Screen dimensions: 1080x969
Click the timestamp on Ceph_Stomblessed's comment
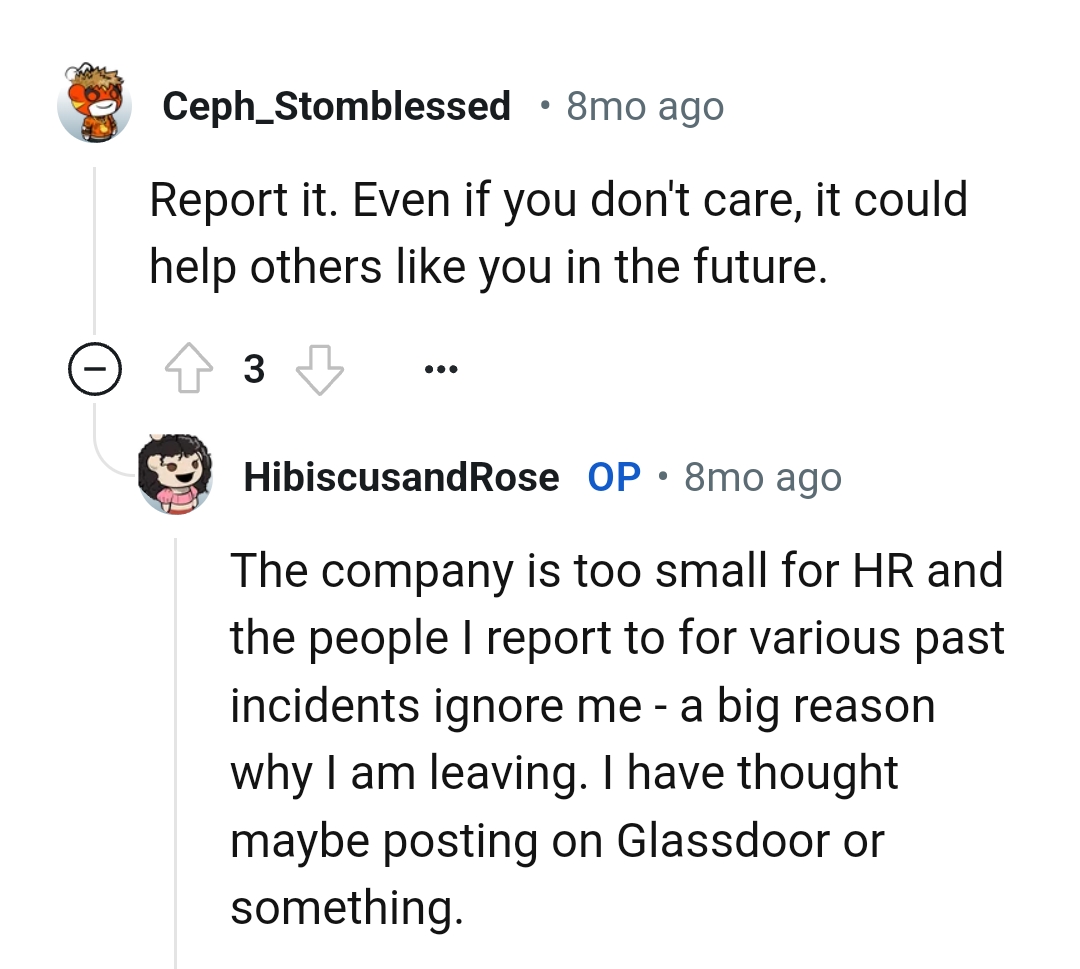click(x=644, y=106)
